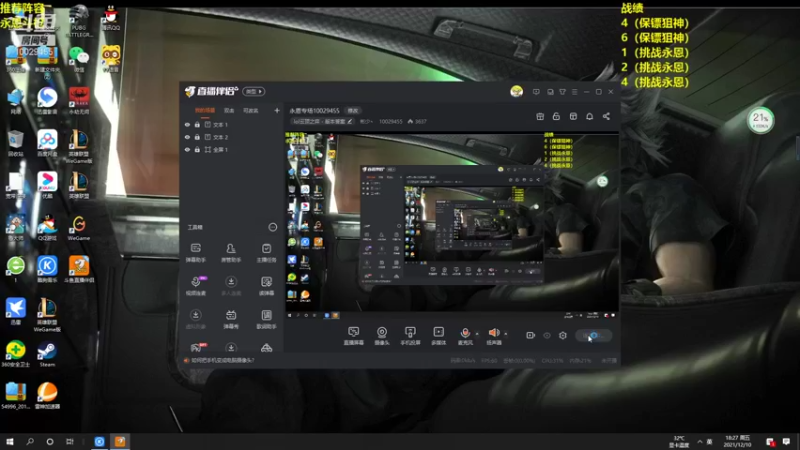Add 直播屏幕 screen capture source
This screenshot has height=450, width=800.
tap(354, 336)
